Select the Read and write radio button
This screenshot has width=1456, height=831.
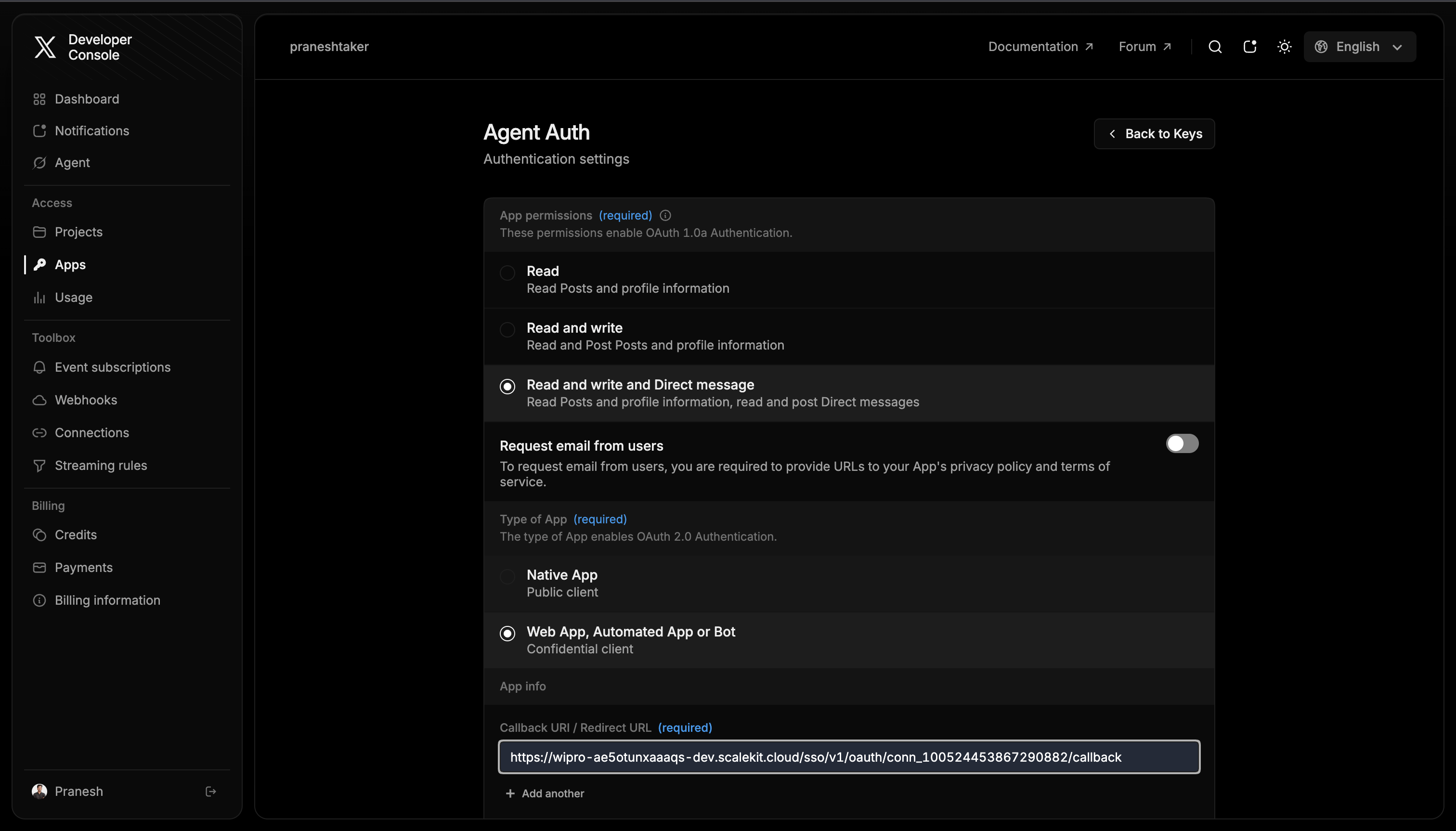click(507, 330)
